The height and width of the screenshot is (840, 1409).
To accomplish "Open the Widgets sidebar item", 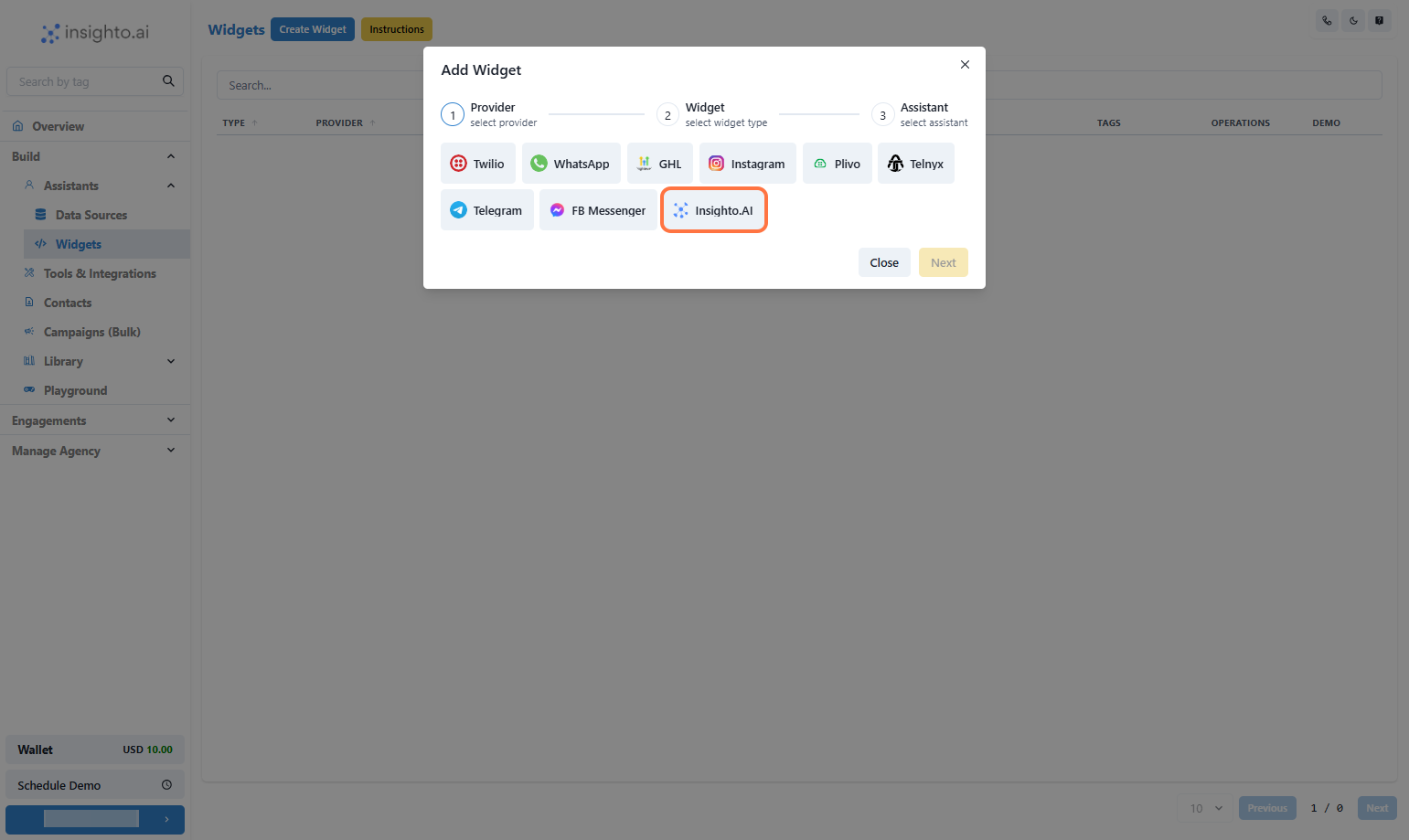I will pos(107,244).
